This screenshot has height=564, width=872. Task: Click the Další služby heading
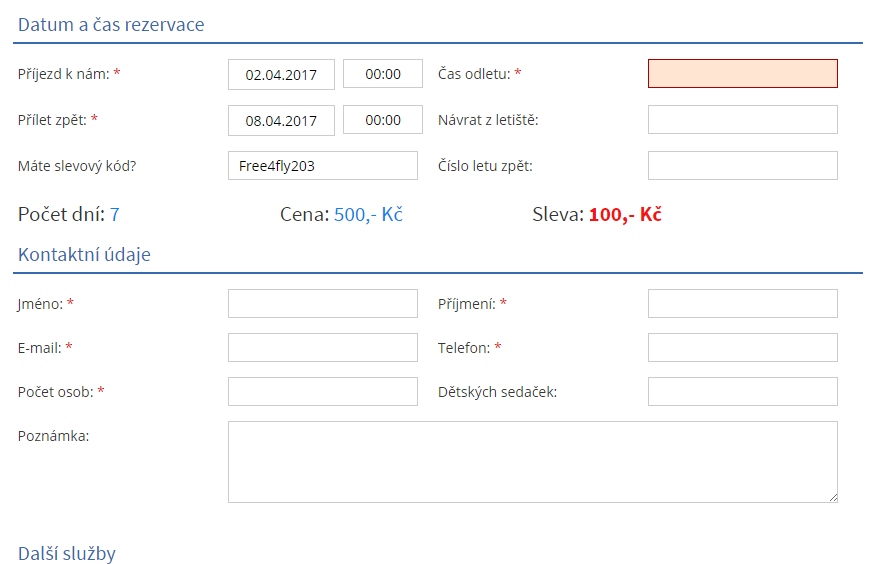pos(67,554)
